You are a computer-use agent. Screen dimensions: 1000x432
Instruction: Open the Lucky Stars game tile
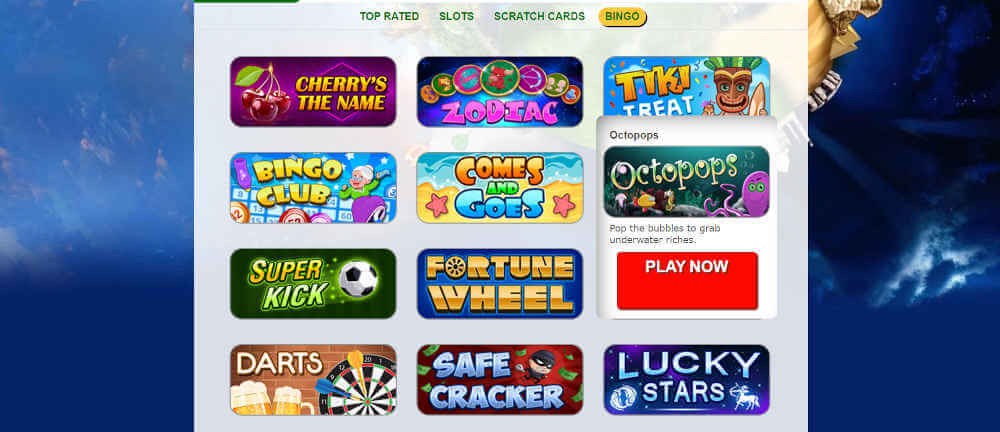(687, 380)
